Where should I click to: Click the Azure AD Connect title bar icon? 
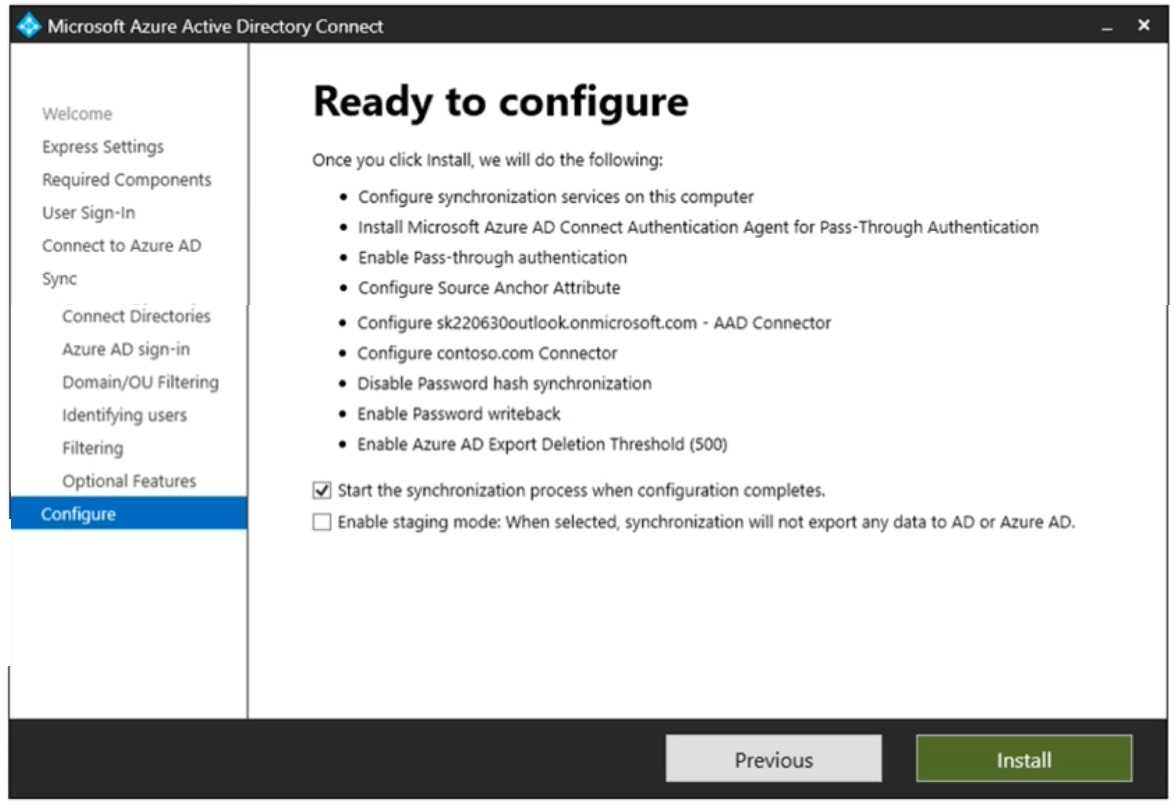28,26
